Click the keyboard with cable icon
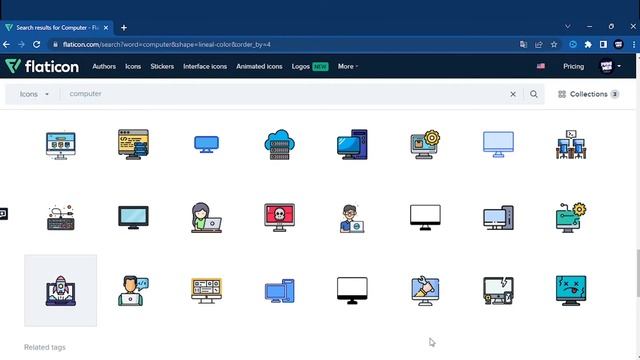640x360 pixels. pyautogui.click(x=60, y=218)
